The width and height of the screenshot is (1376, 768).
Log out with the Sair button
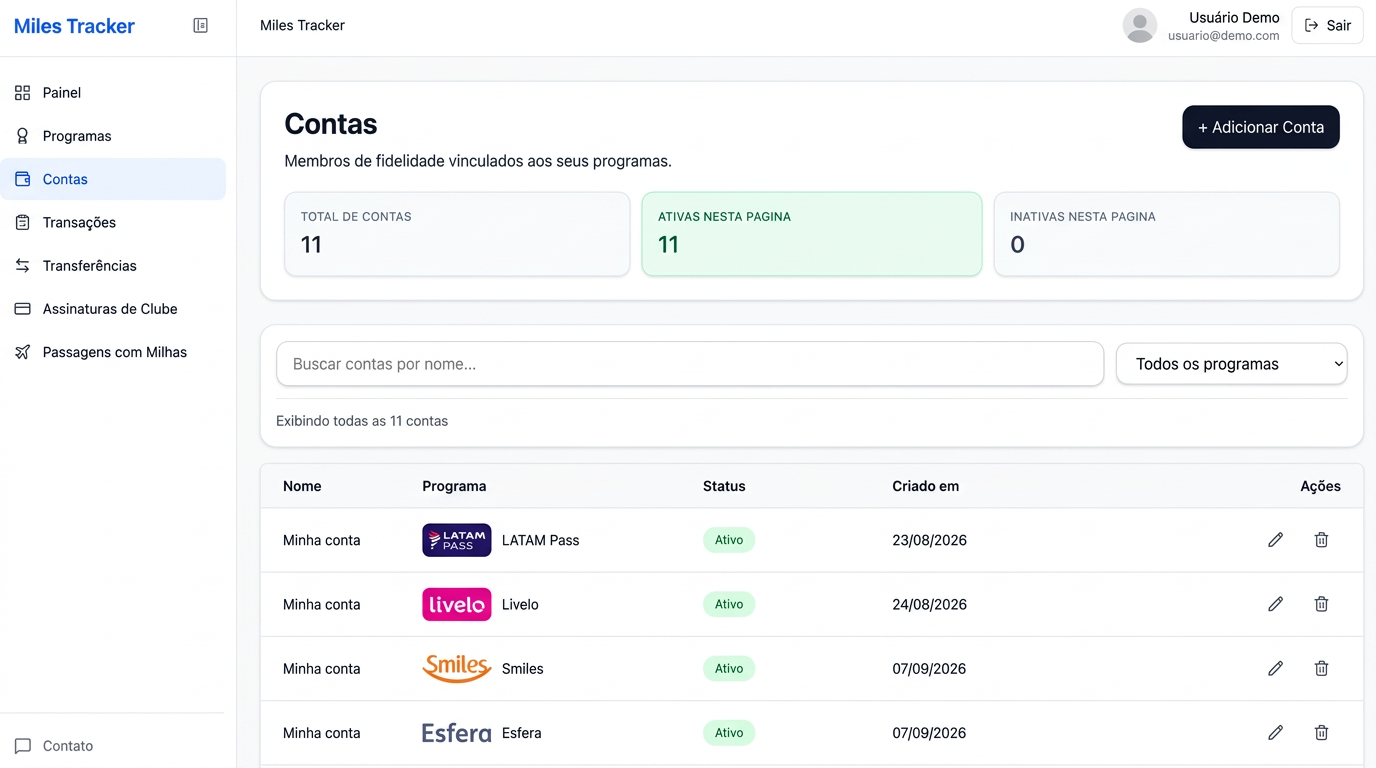coord(1327,26)
